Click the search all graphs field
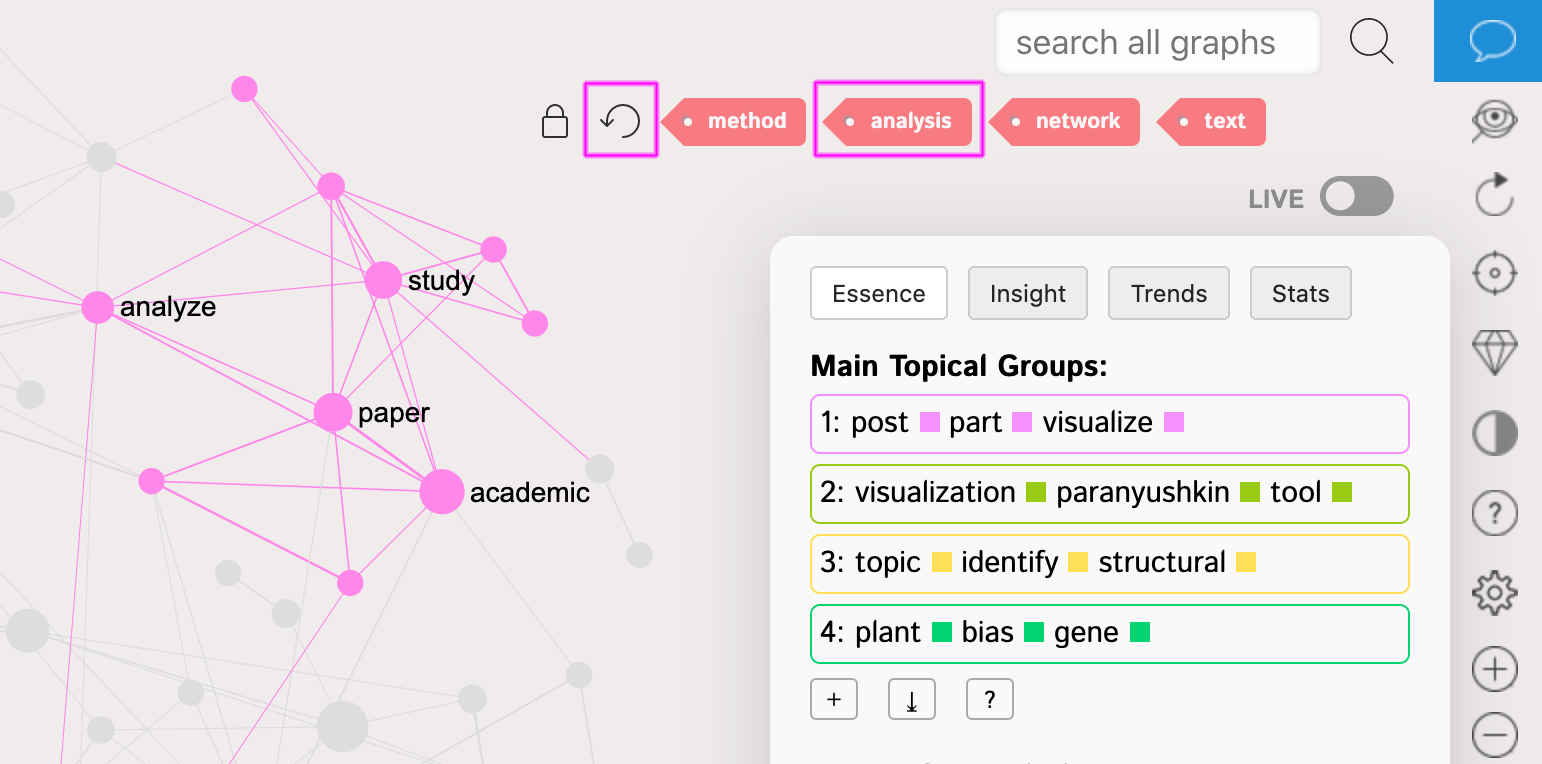Viewport: 1542px width, 764px height. point(1157,43)
